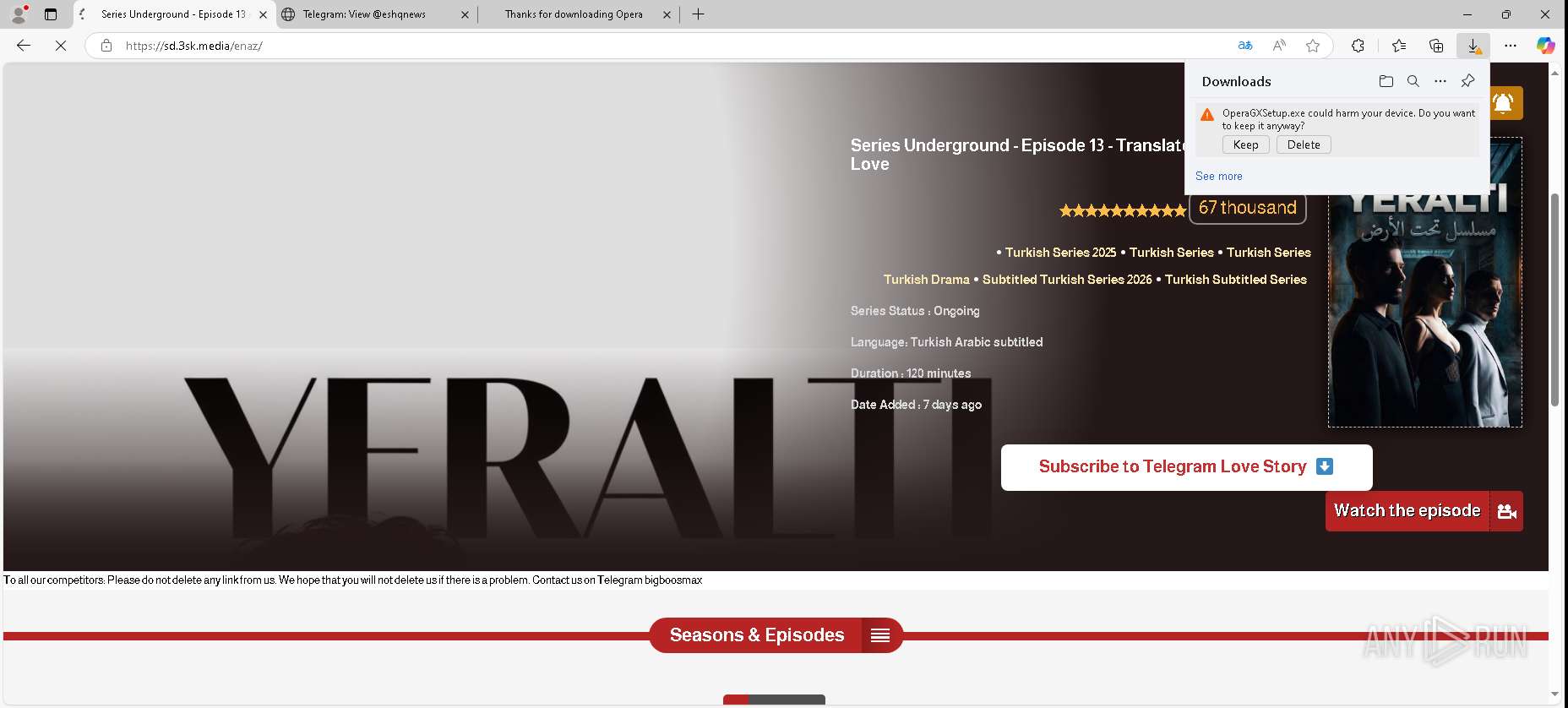Open Collections icon
This screenshot has height=708, width=1568.
tap(1436, 46)
